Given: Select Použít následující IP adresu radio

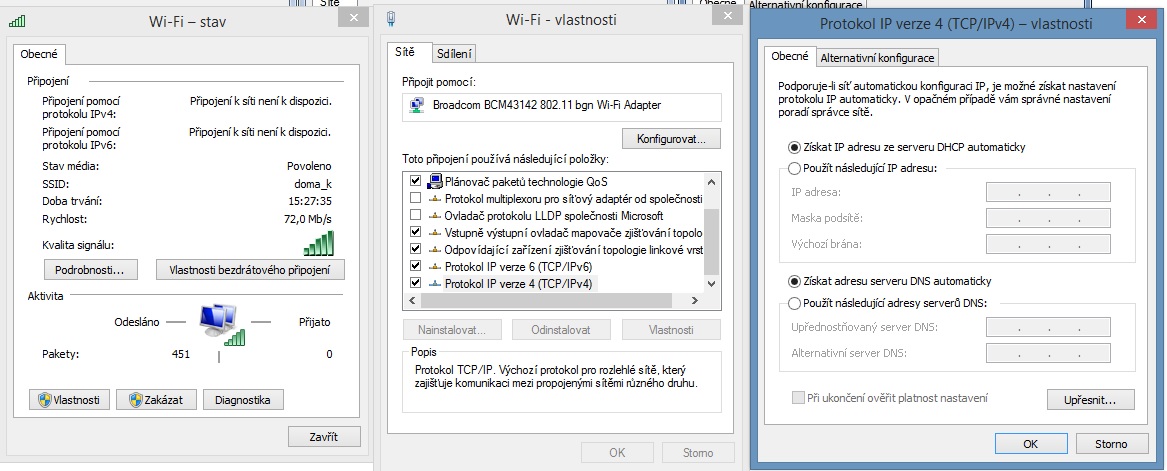Looking at the screenshot, I should click(794, 168).
